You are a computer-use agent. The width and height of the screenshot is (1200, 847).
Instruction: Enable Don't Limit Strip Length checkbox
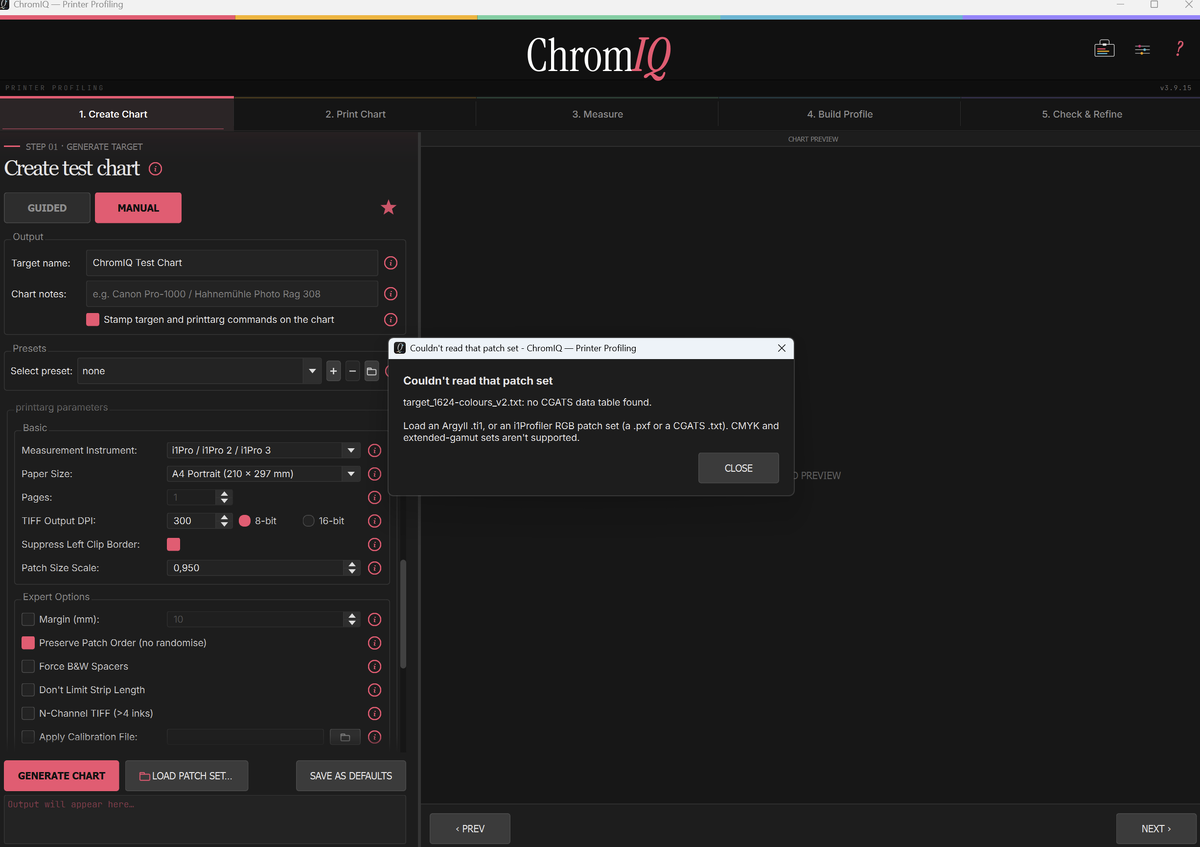pos(28,690)
